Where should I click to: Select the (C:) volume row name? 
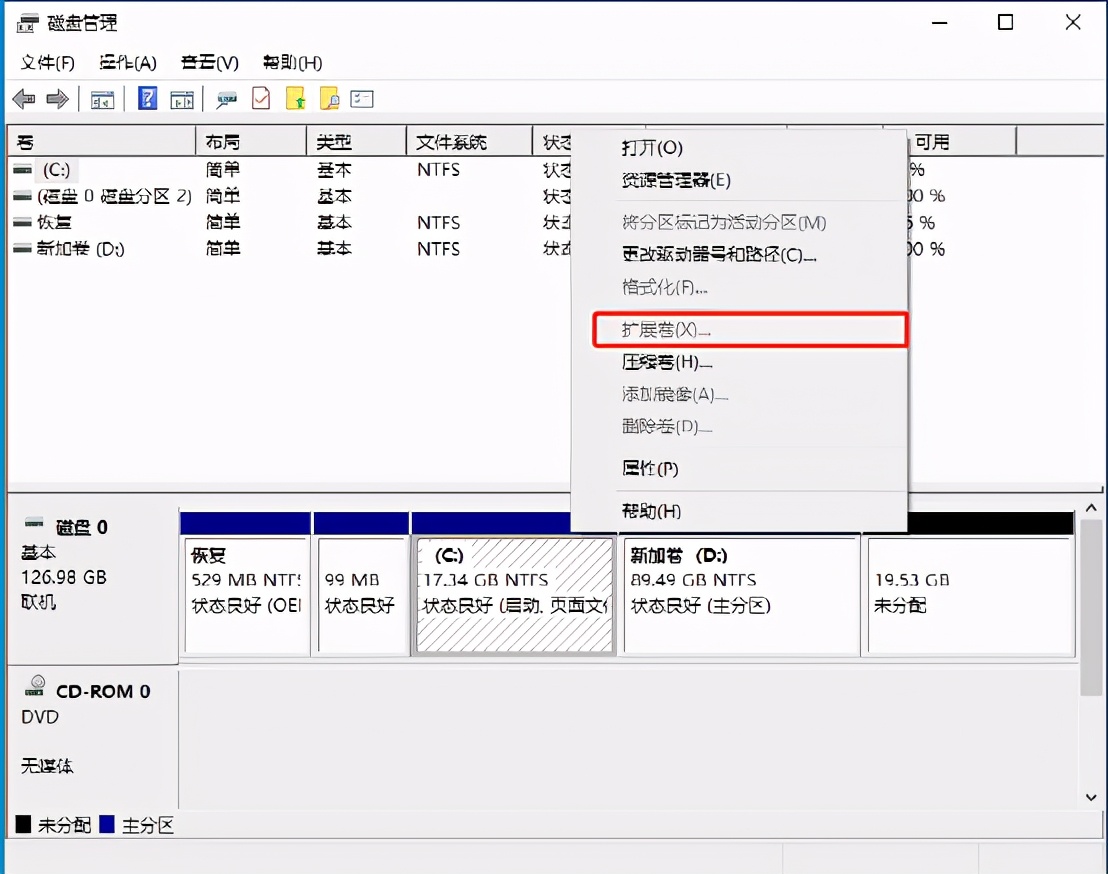pyautogui.click(x=57, y=170)
